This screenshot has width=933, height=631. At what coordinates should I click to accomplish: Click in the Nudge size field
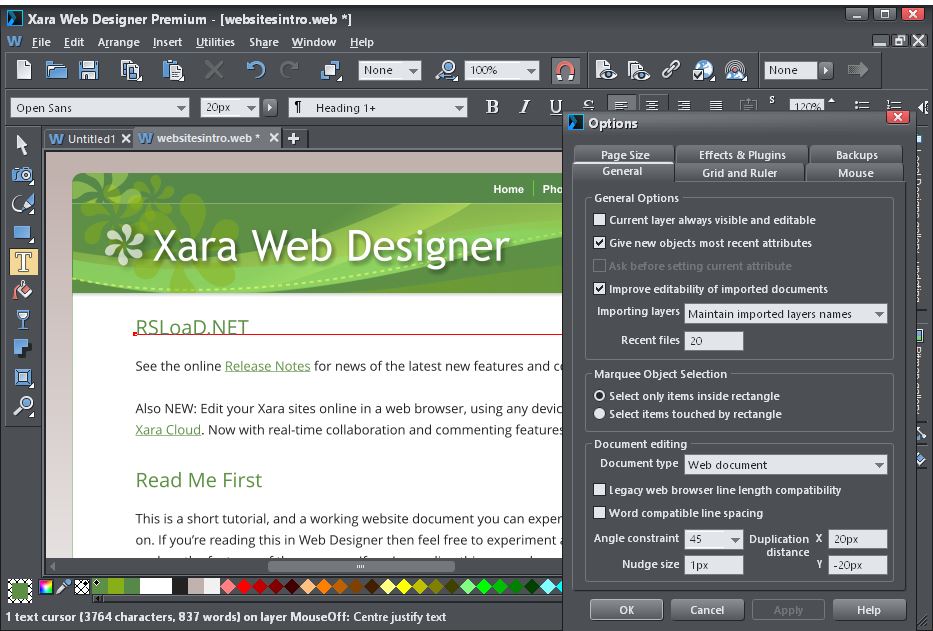coord(713,565)
